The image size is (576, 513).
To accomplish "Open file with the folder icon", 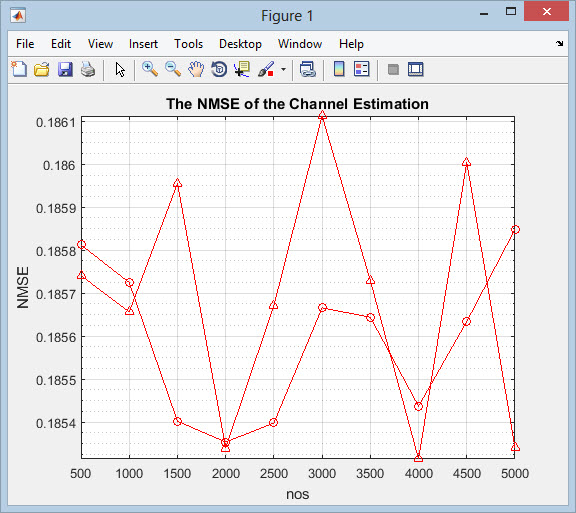I will (42, 69).
